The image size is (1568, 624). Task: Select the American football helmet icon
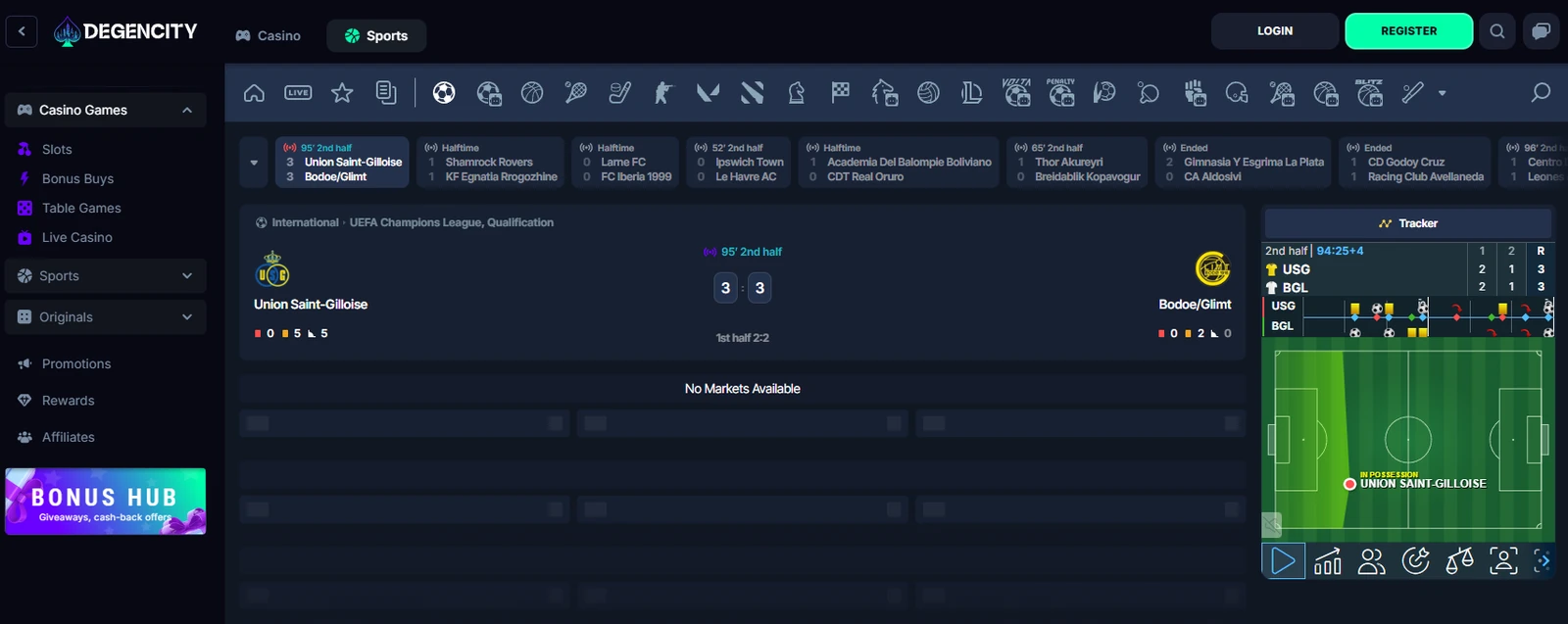pos(1237,93)
